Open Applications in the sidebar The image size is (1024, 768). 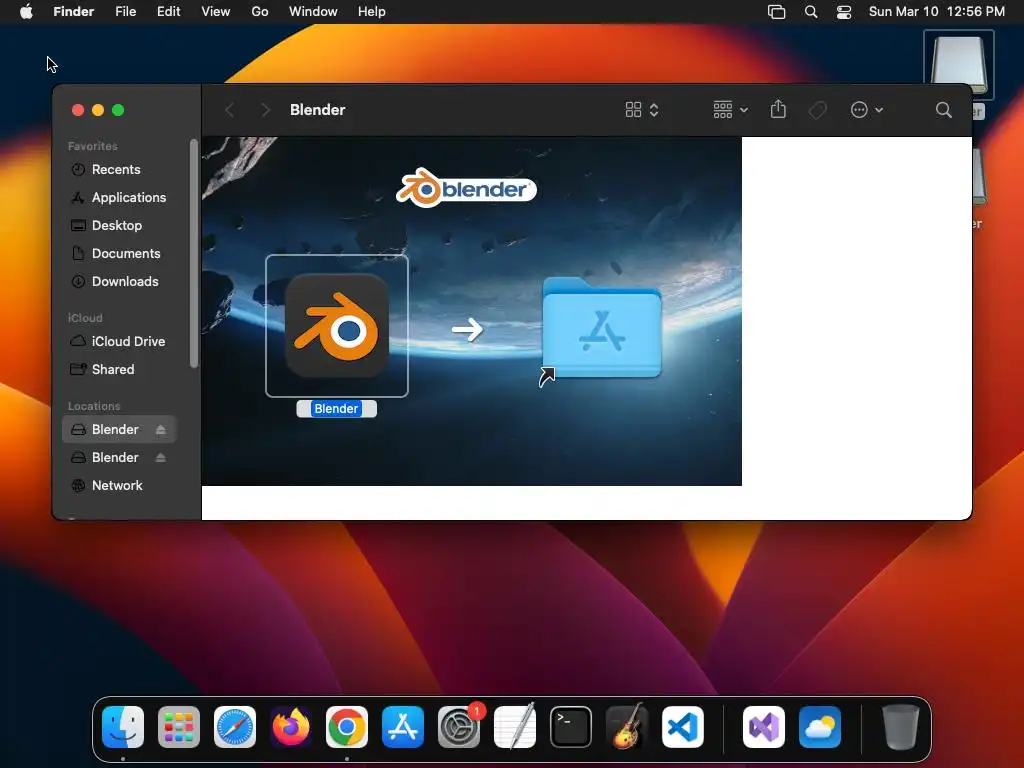point(119,197)
